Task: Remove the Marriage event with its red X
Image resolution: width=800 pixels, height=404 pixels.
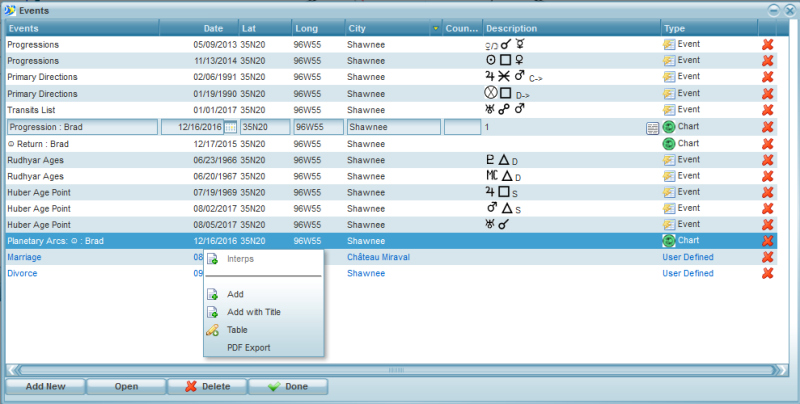Action: 768,257
